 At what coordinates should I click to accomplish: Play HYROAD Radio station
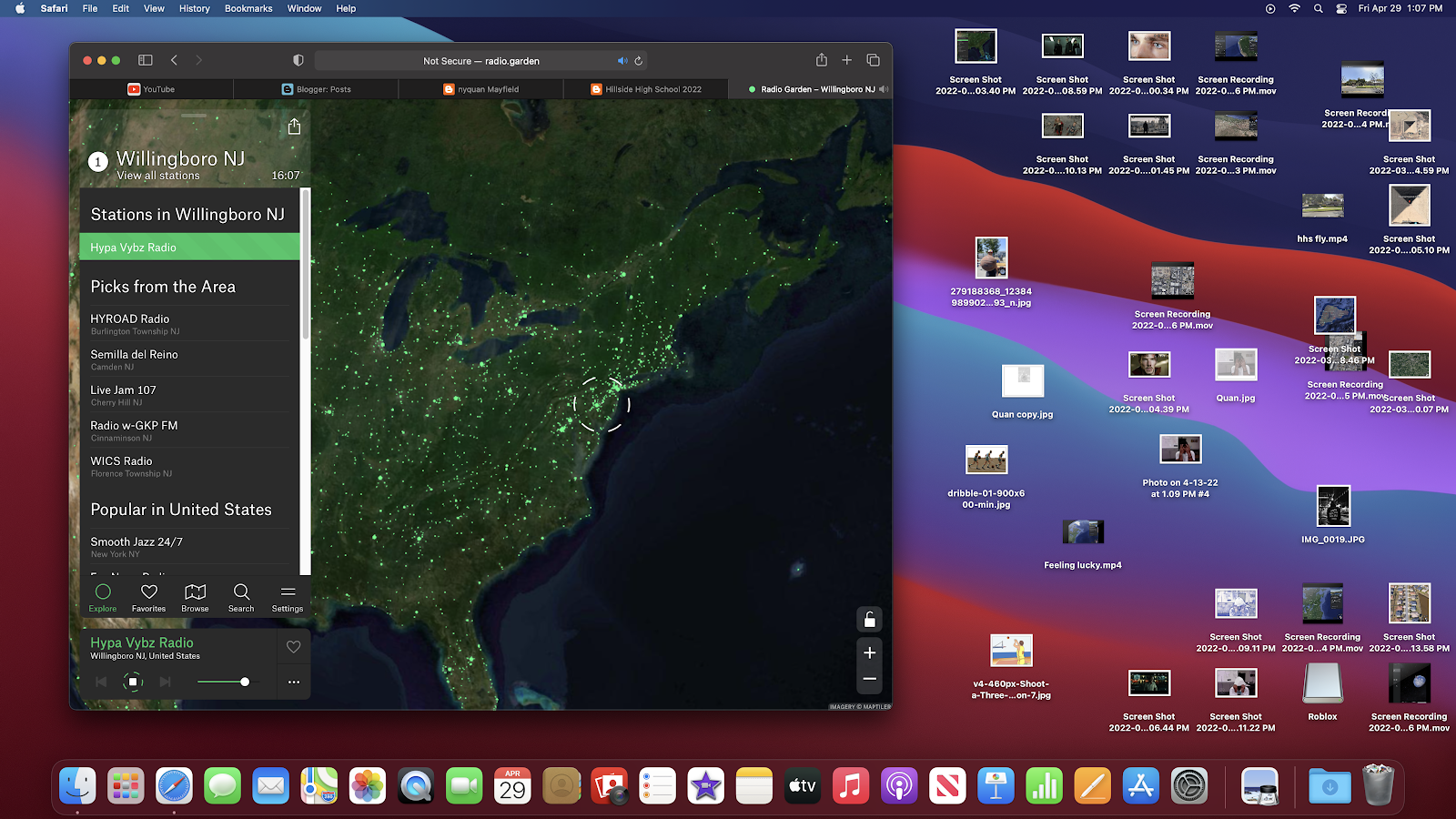189,324
